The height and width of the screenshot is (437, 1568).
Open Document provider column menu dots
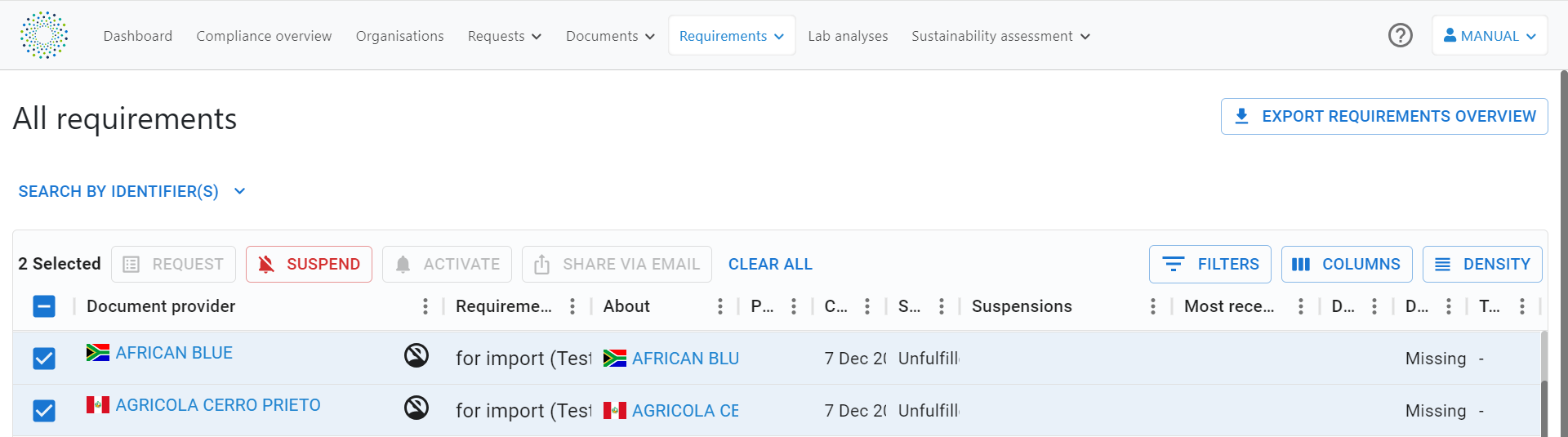pos(425,306)
